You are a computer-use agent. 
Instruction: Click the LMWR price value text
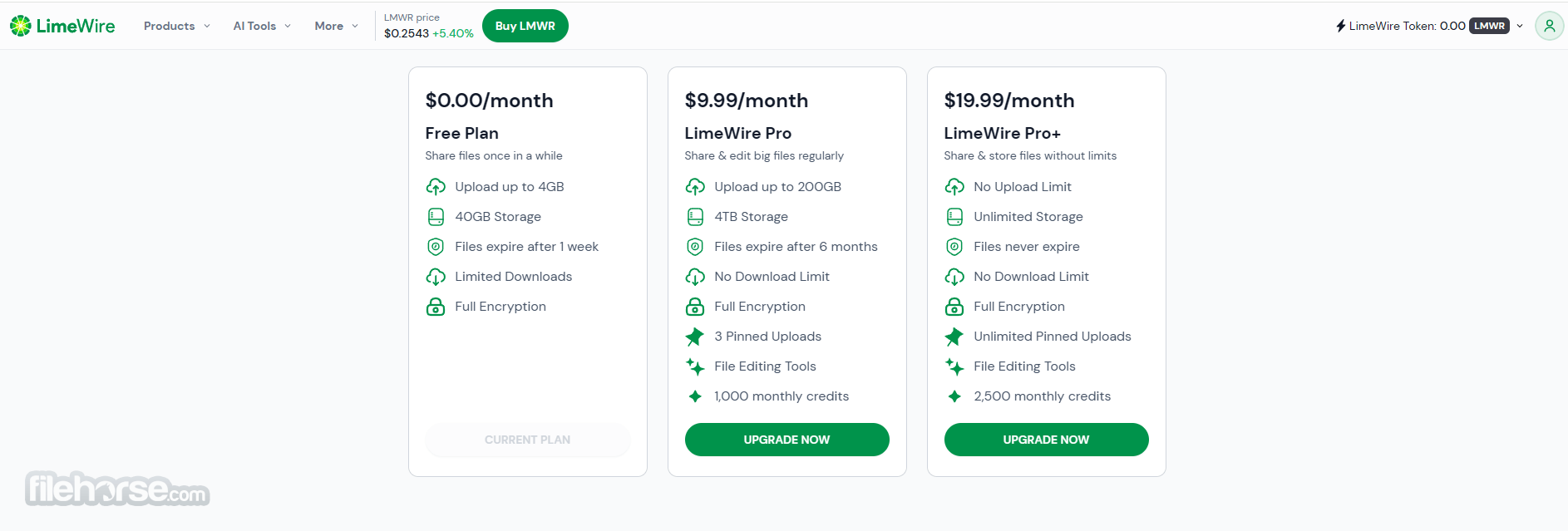click(407, 33)
